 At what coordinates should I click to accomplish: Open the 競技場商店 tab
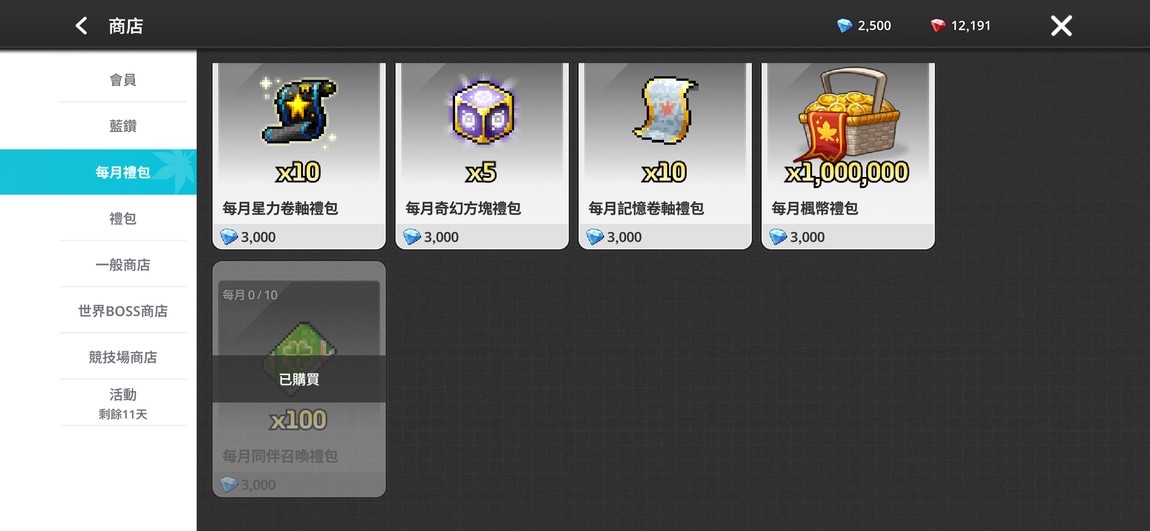122,357
